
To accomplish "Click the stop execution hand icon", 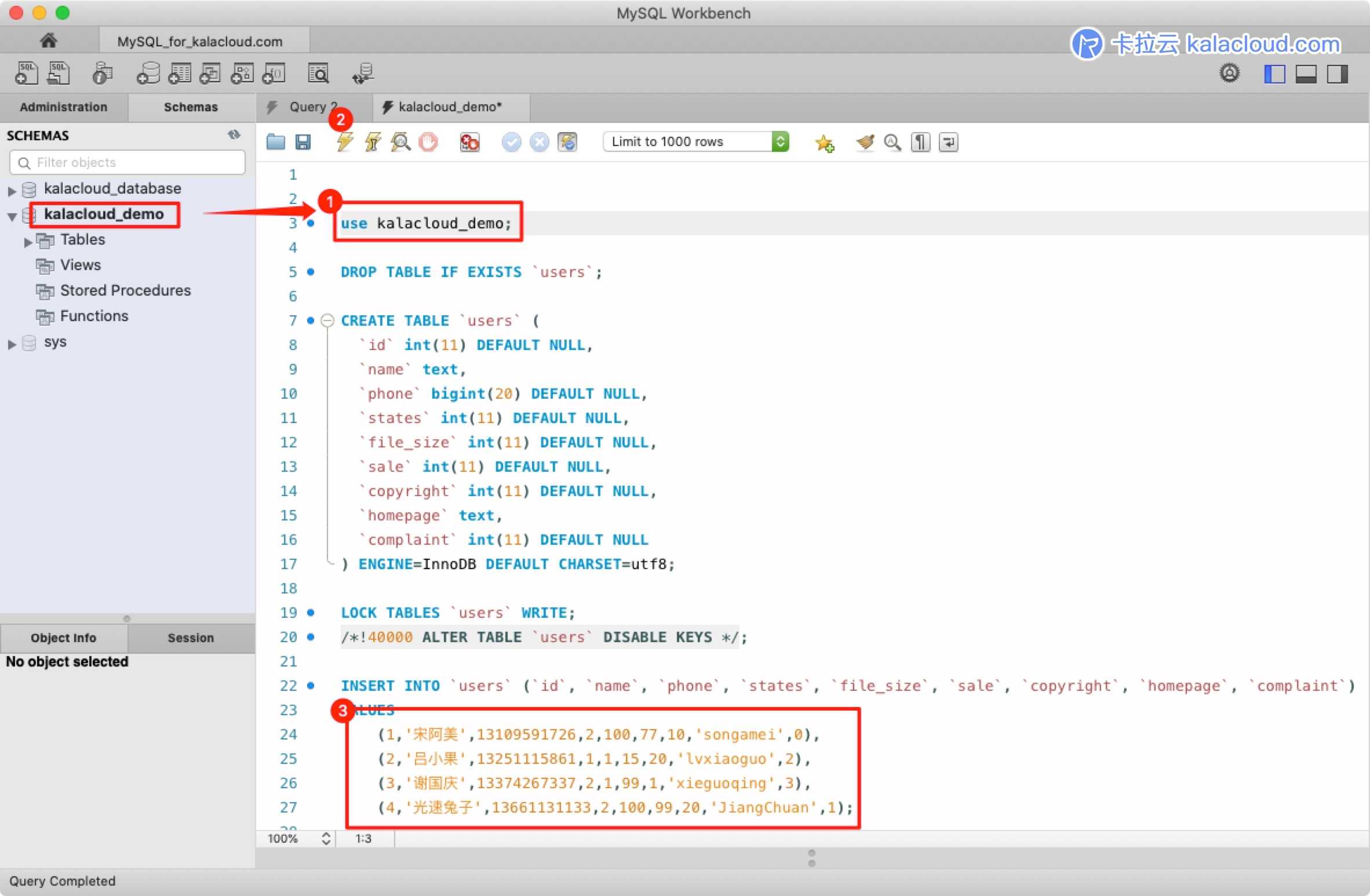I will [428, 142].
